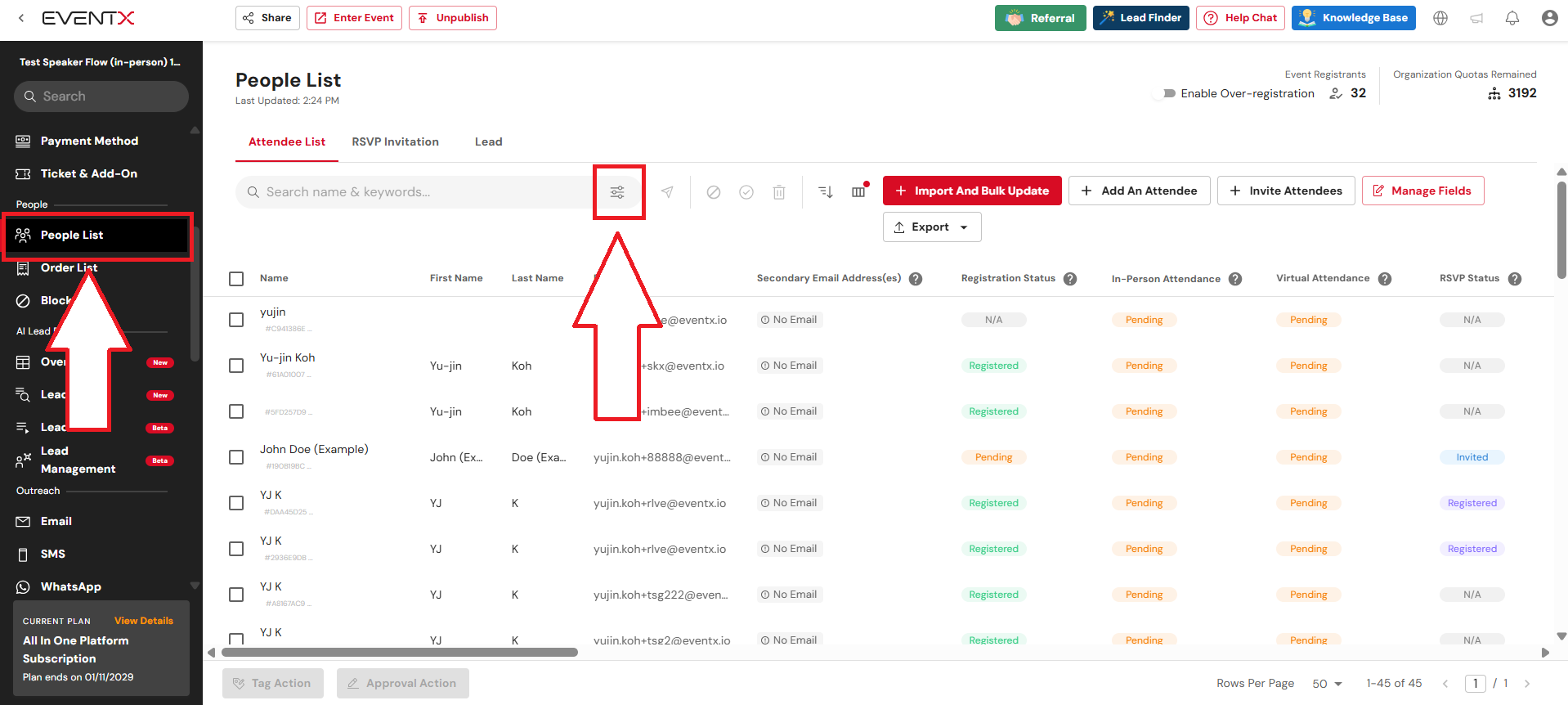Switch to the Attendee List tab
Viewport: 1568px width, 705px height.
[x=287, y=141]
